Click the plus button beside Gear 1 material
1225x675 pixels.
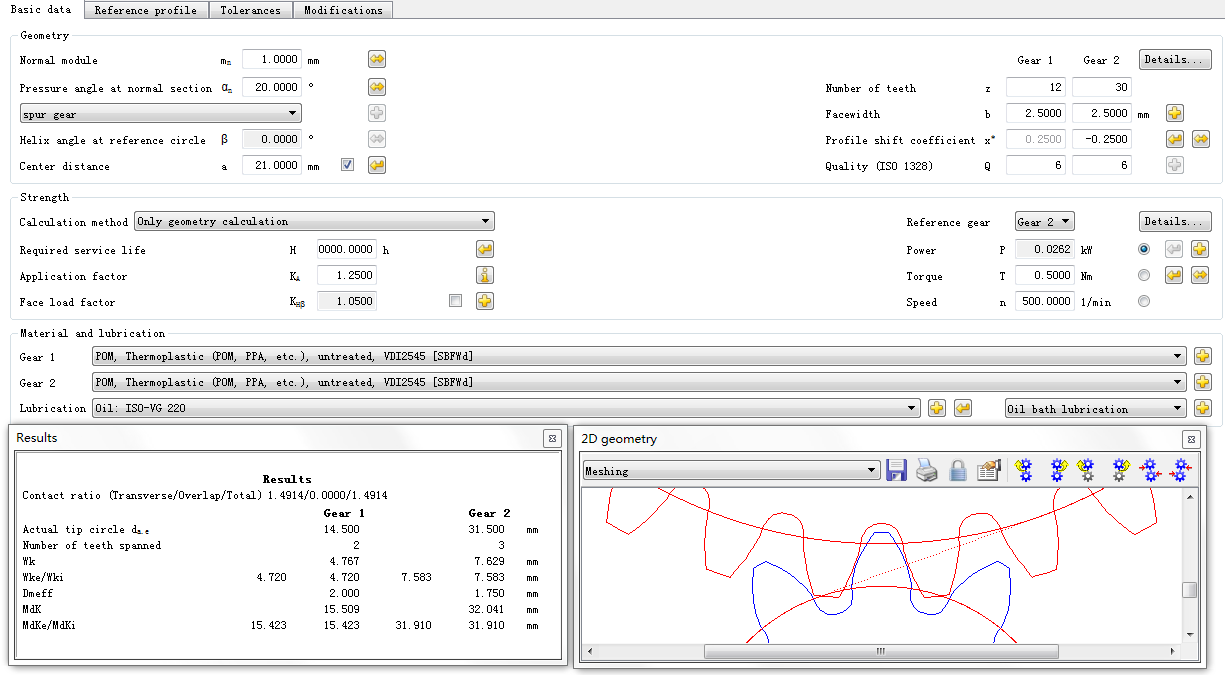point(1203,356)
